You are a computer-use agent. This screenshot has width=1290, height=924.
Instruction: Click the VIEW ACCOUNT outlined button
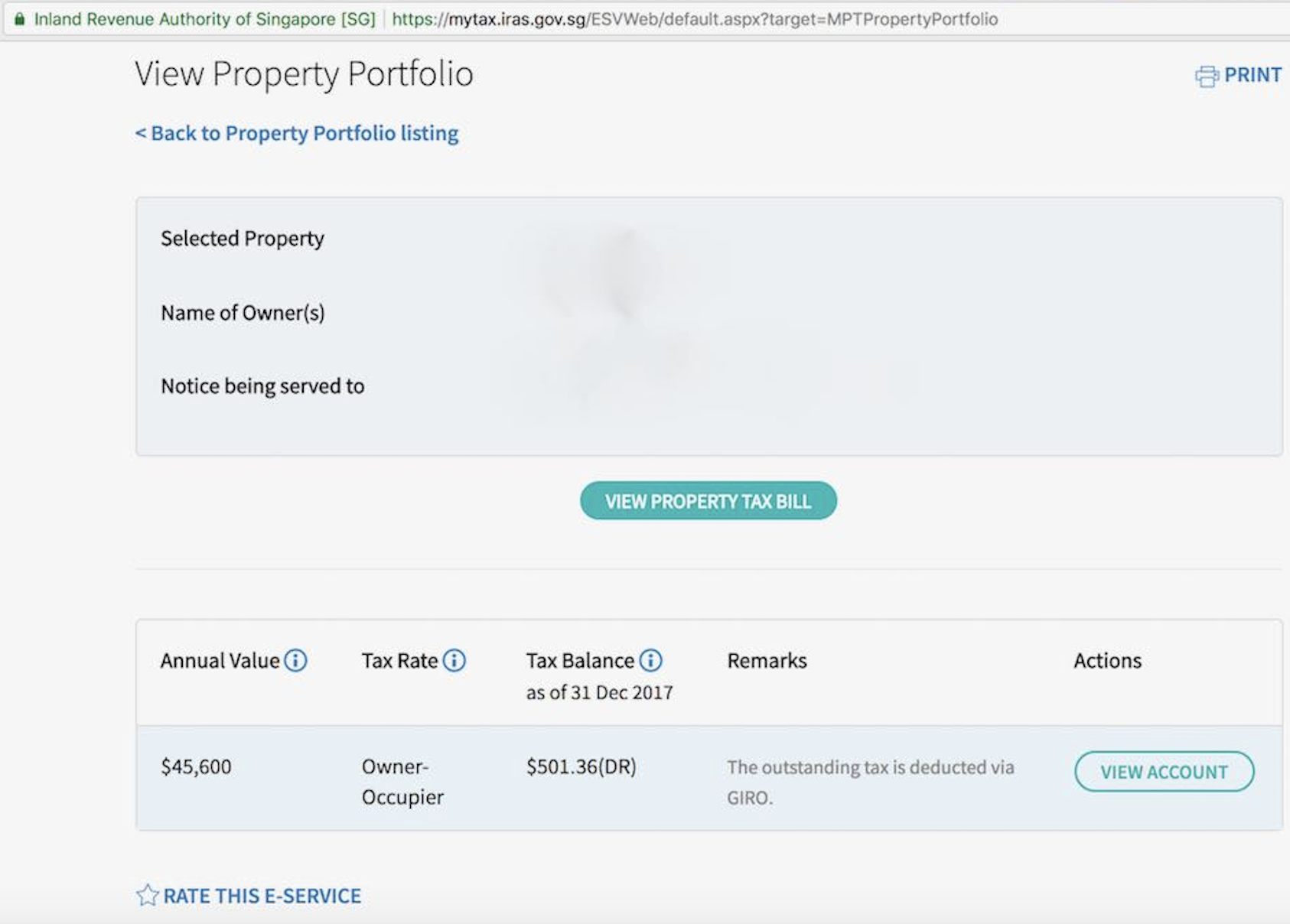(x=1163, y=772)
